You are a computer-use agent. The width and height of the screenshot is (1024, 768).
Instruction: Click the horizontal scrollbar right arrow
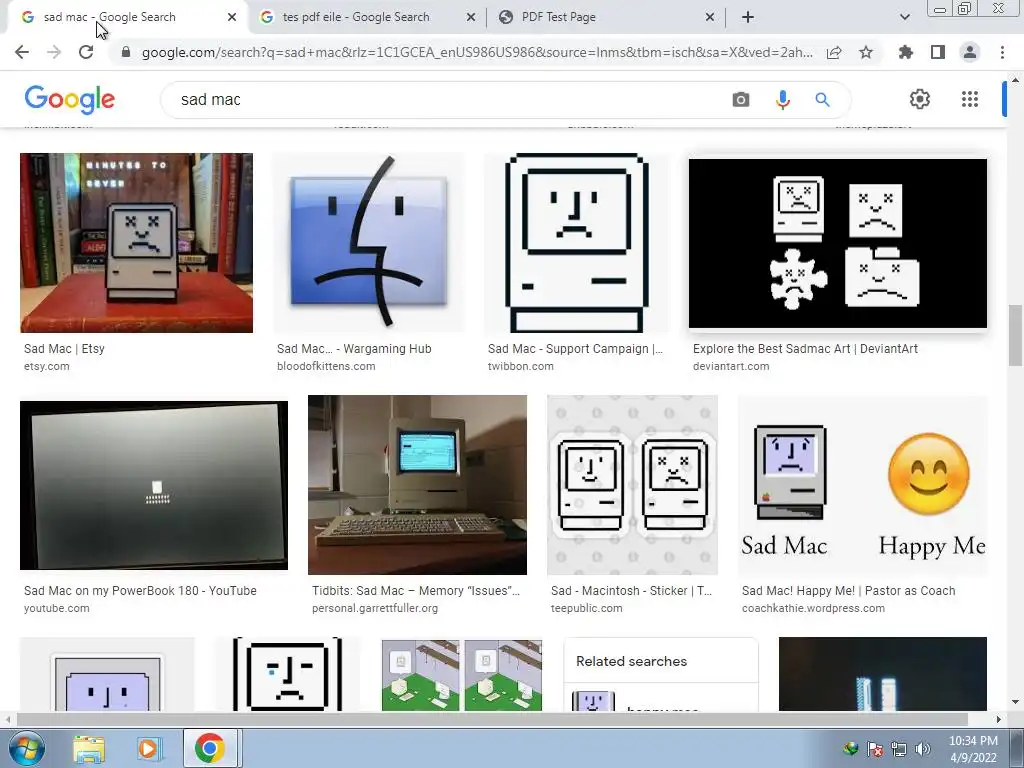pyautogui.click(x=999, y=719)
